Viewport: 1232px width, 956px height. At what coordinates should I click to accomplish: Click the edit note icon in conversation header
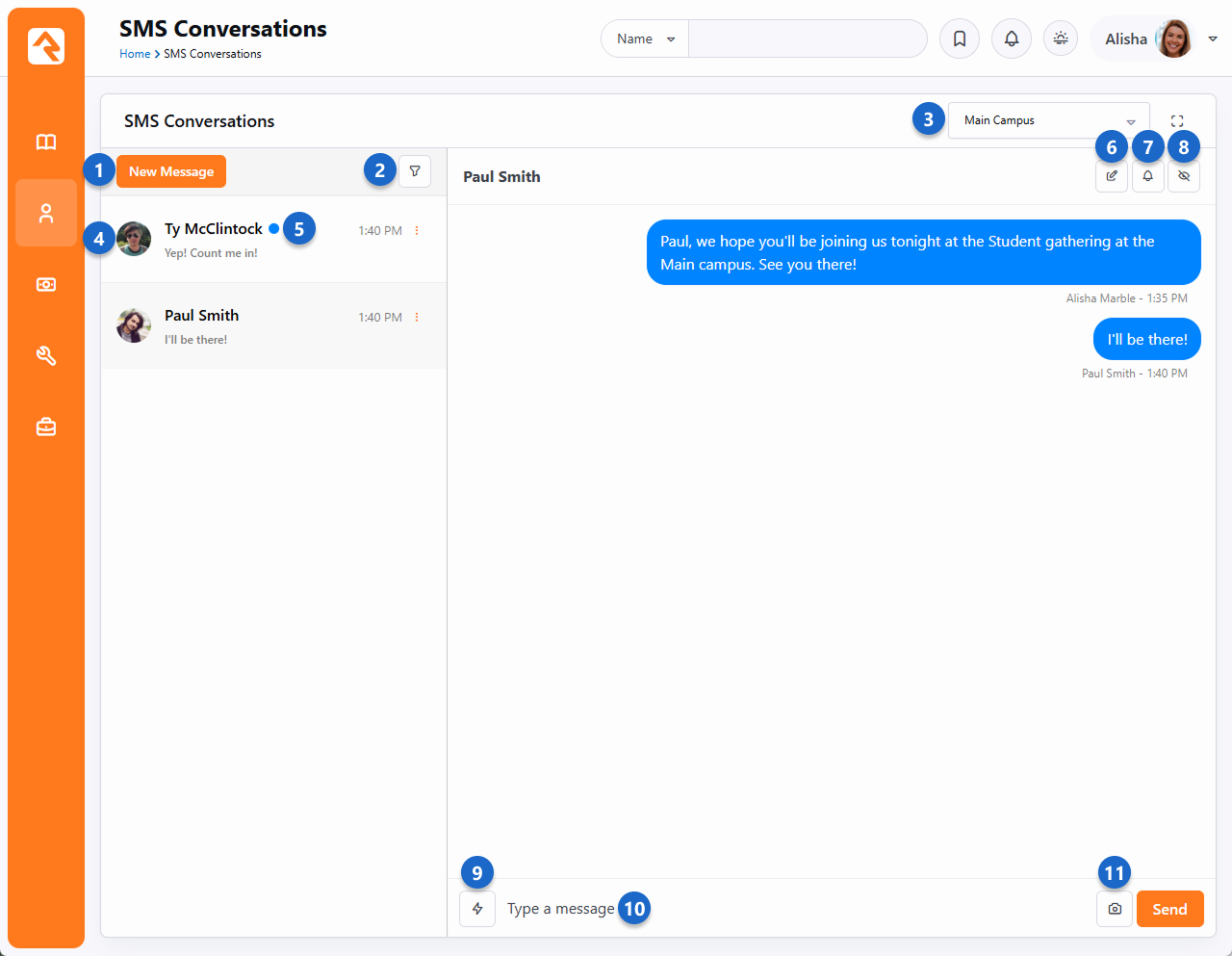pos(1112,176)
